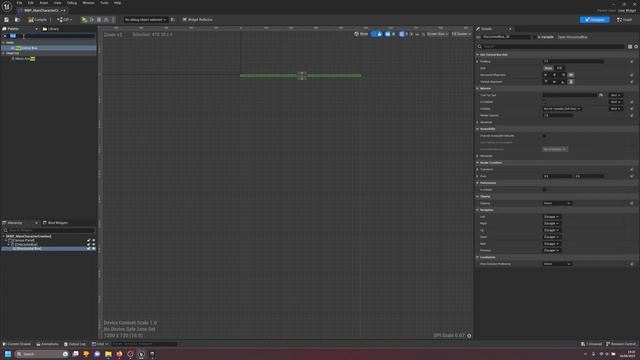Toggle the layout lock icon in the viewport toolbar
The width and height of the screenshot is (640, 360).
pyautogui.click(x=380, y=34)
